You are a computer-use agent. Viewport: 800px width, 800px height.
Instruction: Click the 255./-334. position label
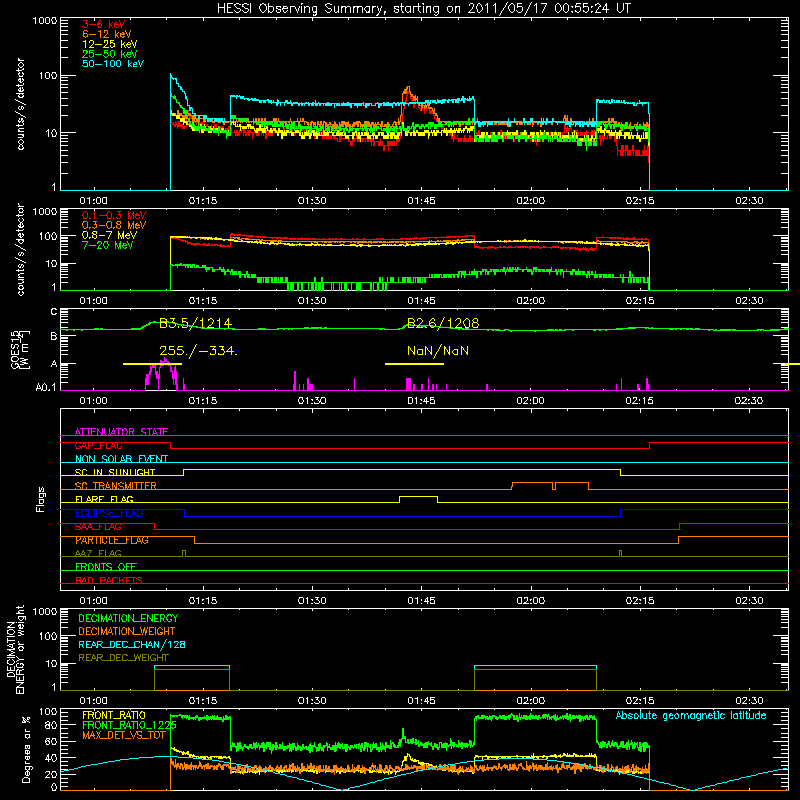click(x=198, y=351)
